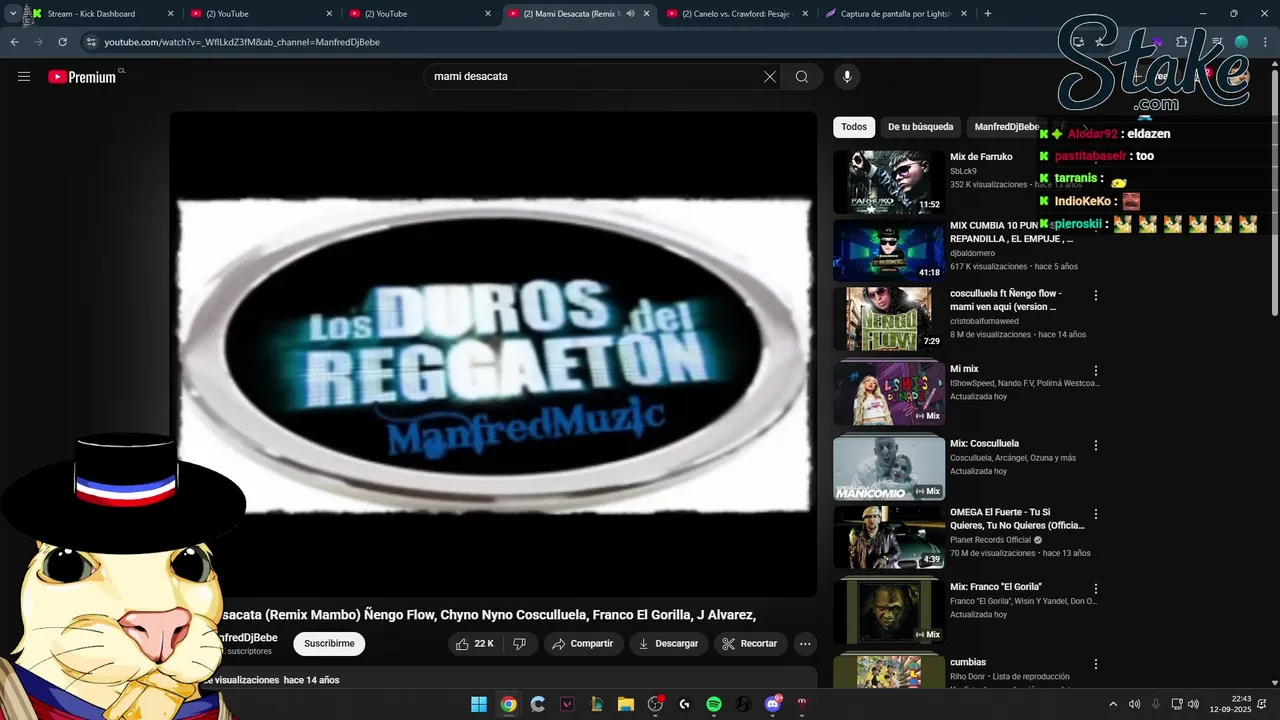Select the De tu búsqueda chip

pyautogui.click(x=920, y=127)
